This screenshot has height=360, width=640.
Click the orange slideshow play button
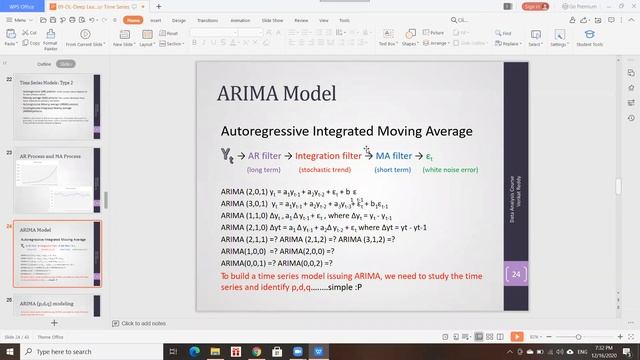(x=517, y=337)
